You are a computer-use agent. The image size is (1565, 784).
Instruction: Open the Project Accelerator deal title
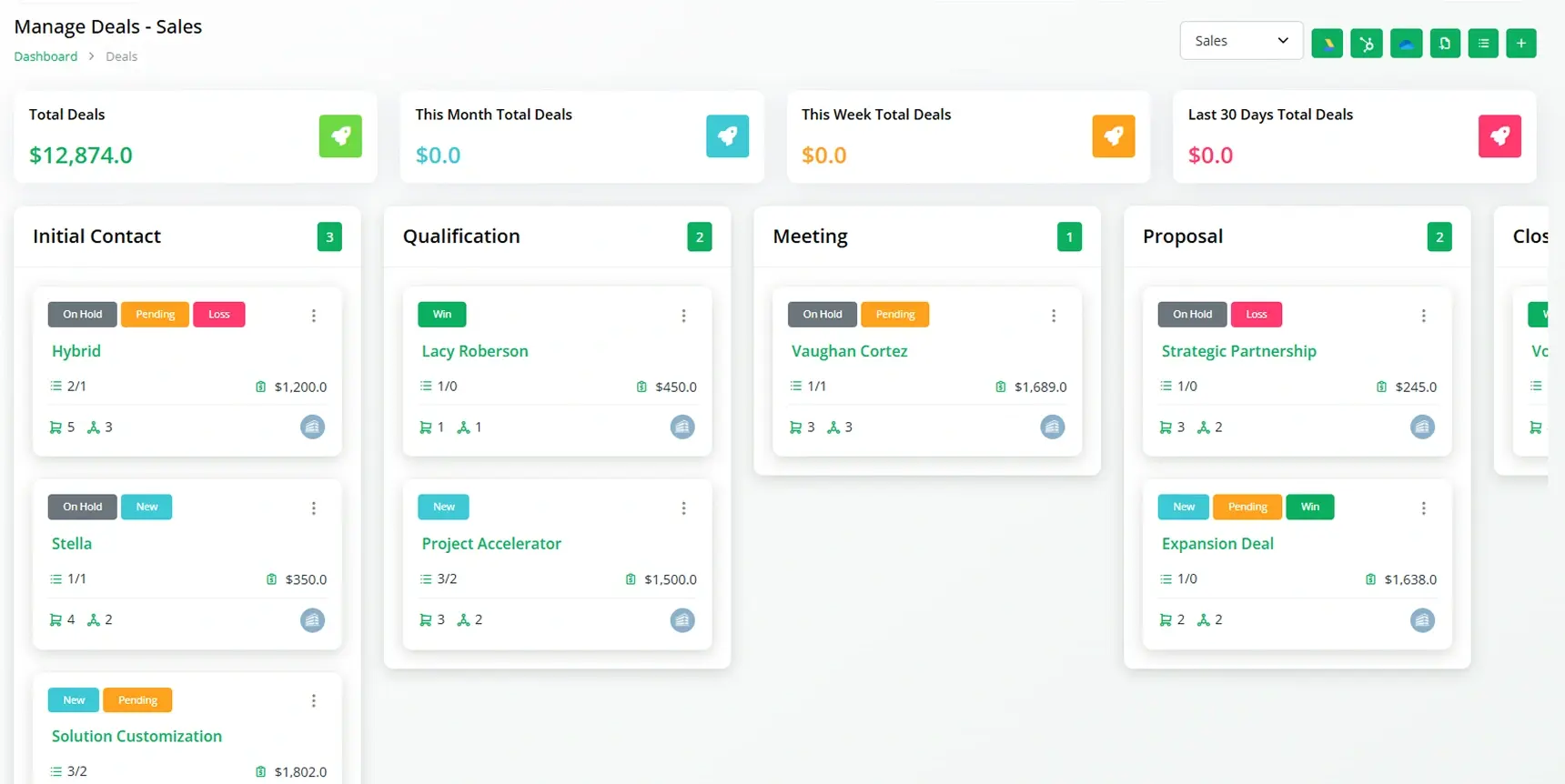point(491,544)
